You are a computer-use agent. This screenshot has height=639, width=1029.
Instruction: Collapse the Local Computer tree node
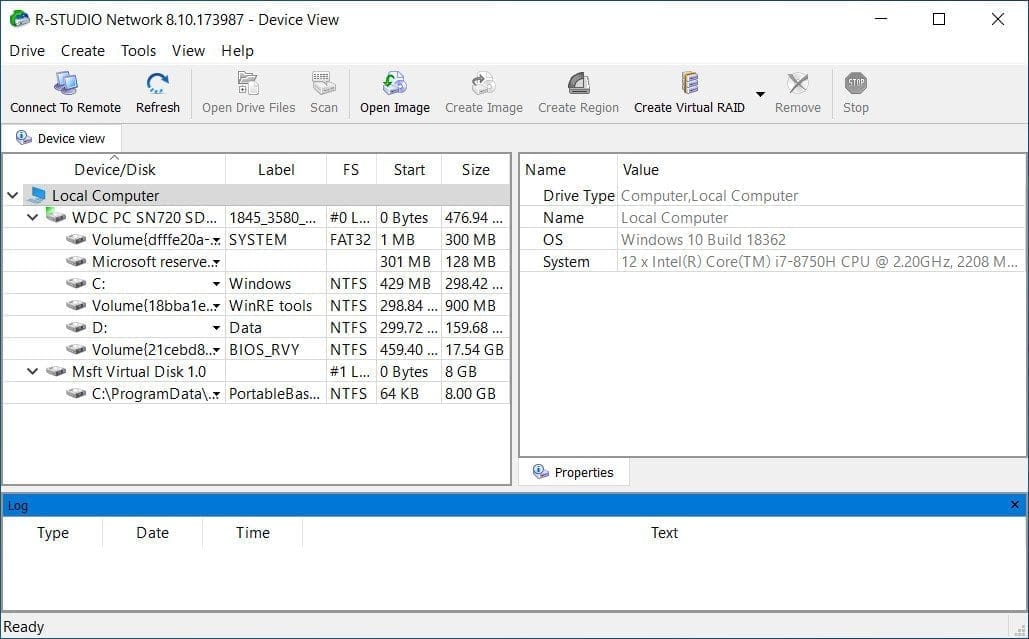(12, 196)
